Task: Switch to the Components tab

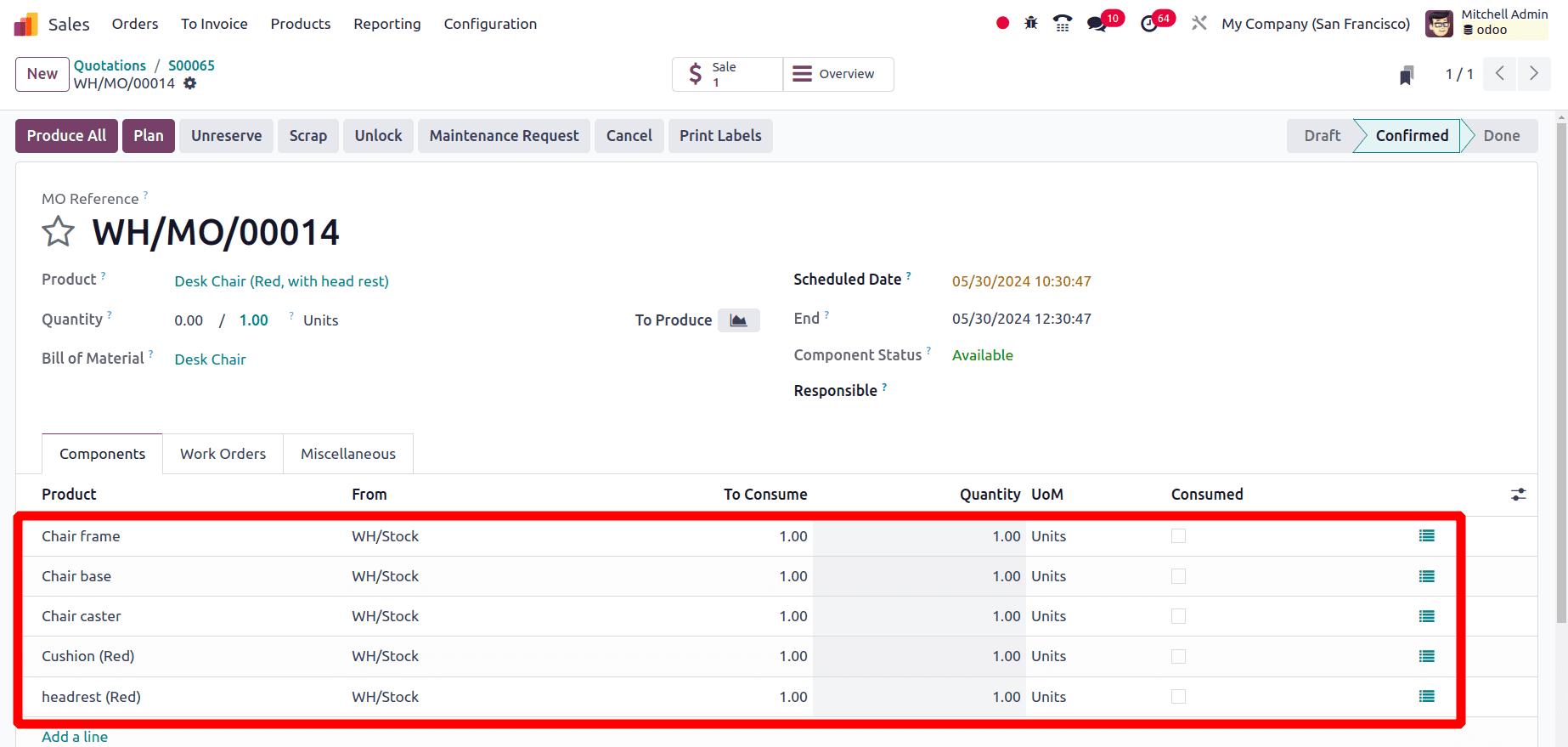Action: (x=102, y=454)
